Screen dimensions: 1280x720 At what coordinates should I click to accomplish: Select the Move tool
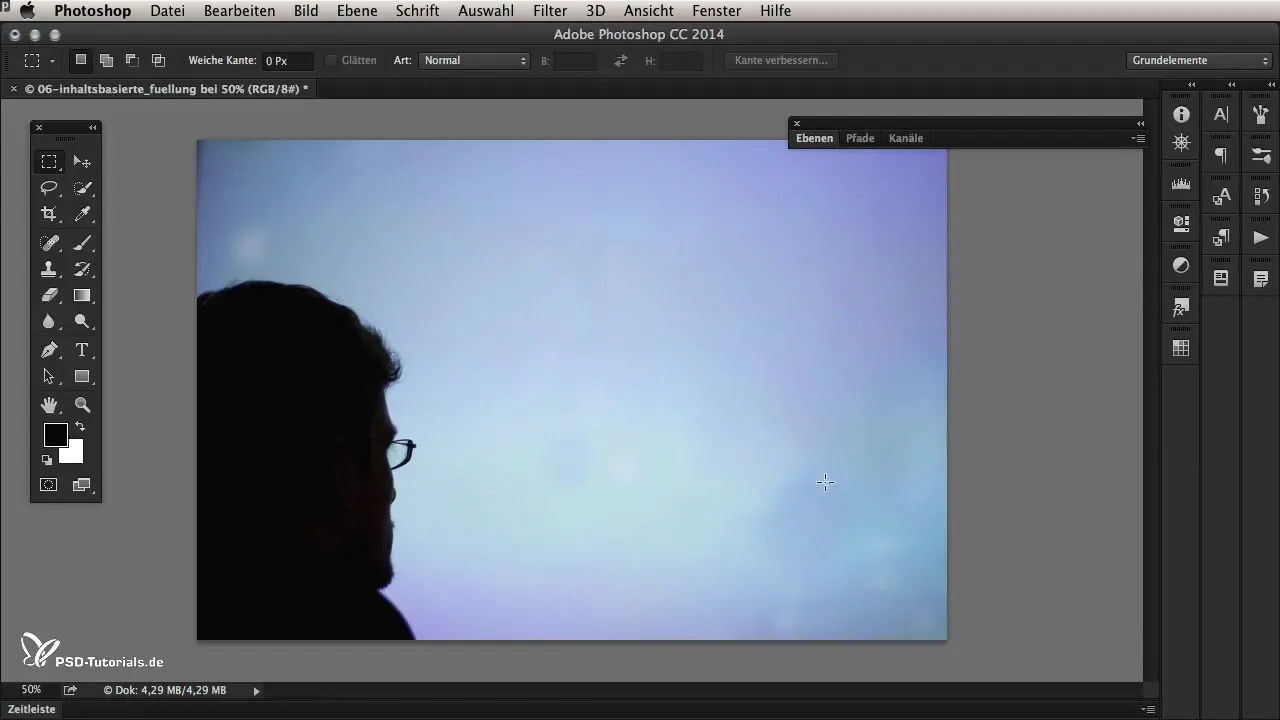point(82,161)
